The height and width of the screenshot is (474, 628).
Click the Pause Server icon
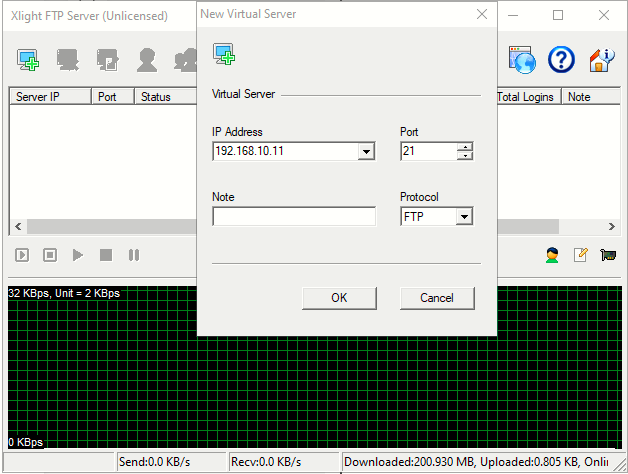134,255
